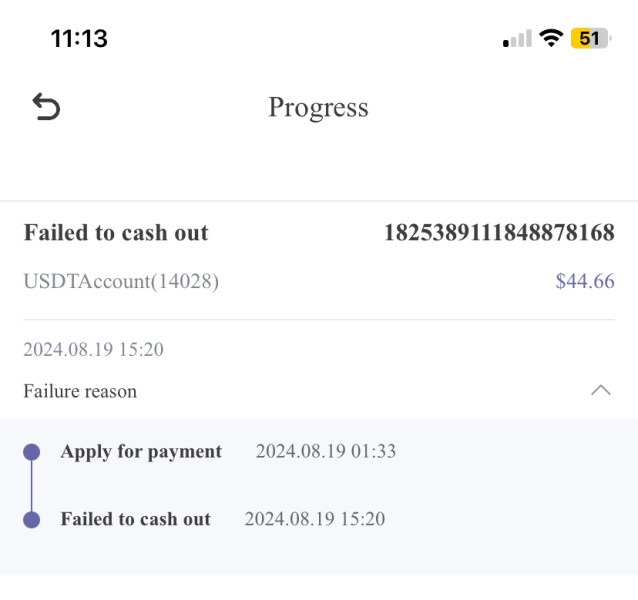638x600 pixels.
Task: Tap transaction ID 1825389111848878168
Action: [499, 233]
